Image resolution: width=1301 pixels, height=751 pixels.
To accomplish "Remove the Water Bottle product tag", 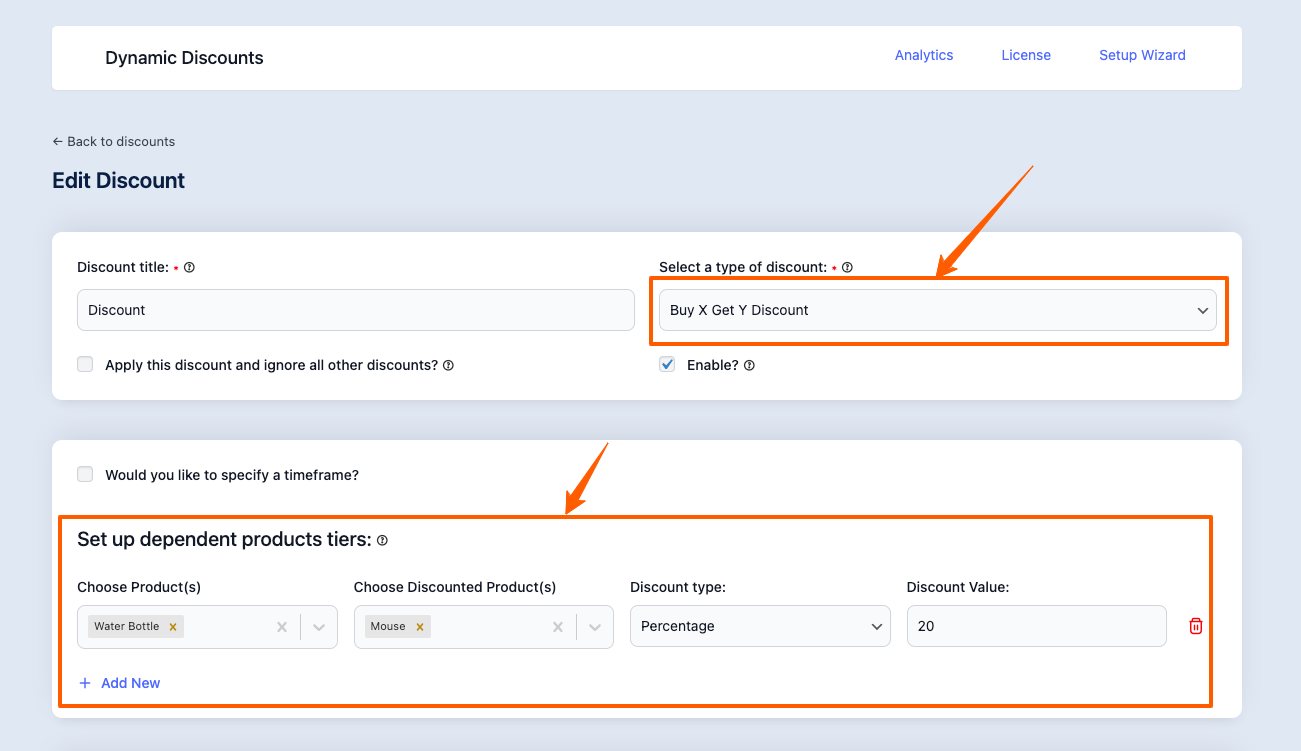I will point(173,627).
